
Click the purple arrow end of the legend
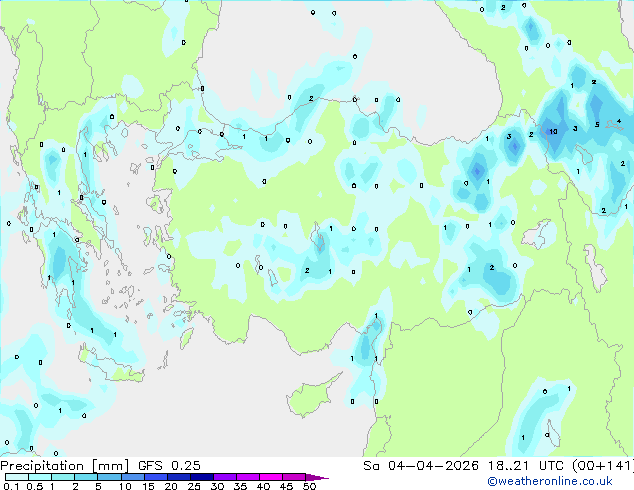(x=317, y=477)
